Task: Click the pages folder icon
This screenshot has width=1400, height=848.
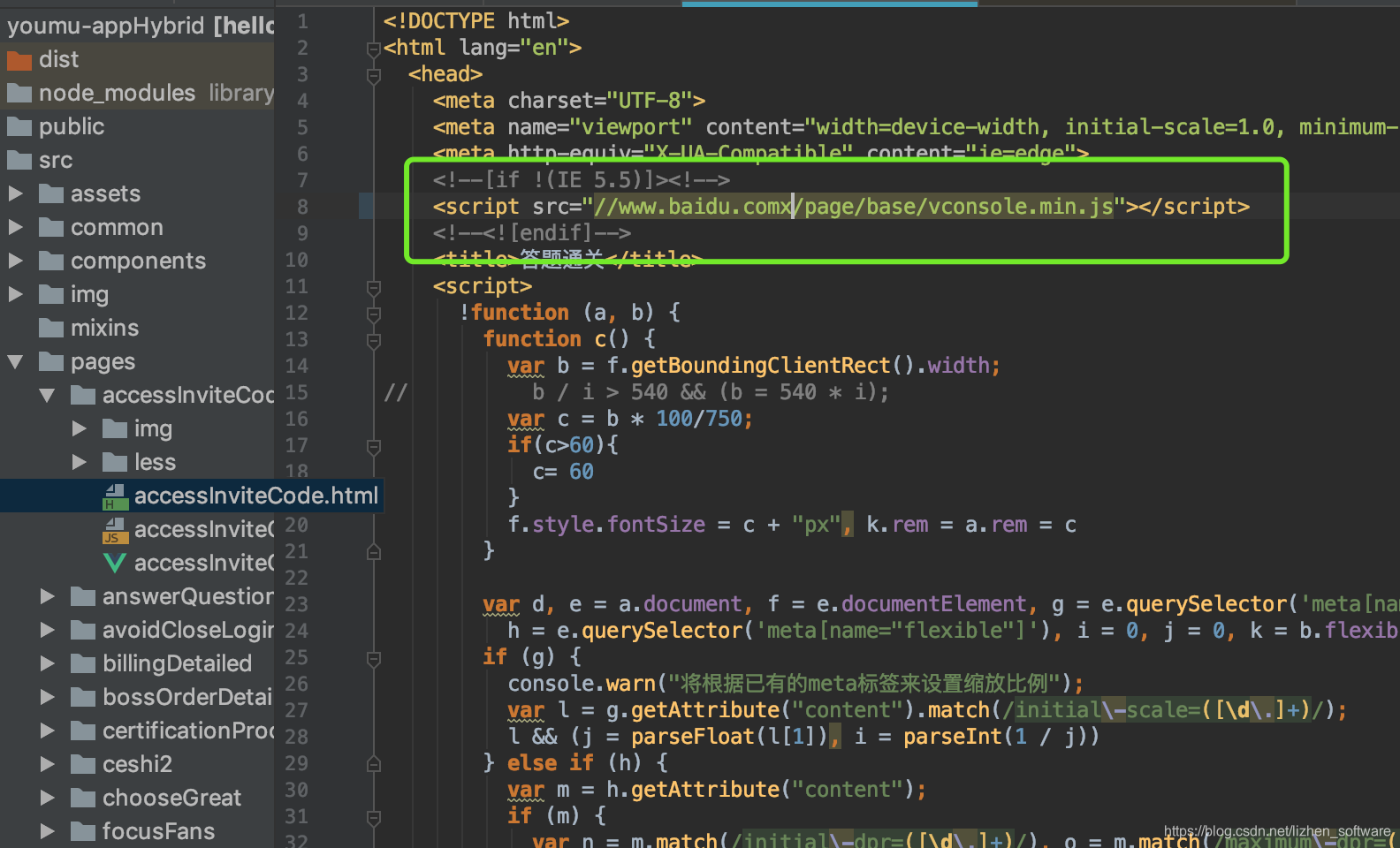Action: 51,362
